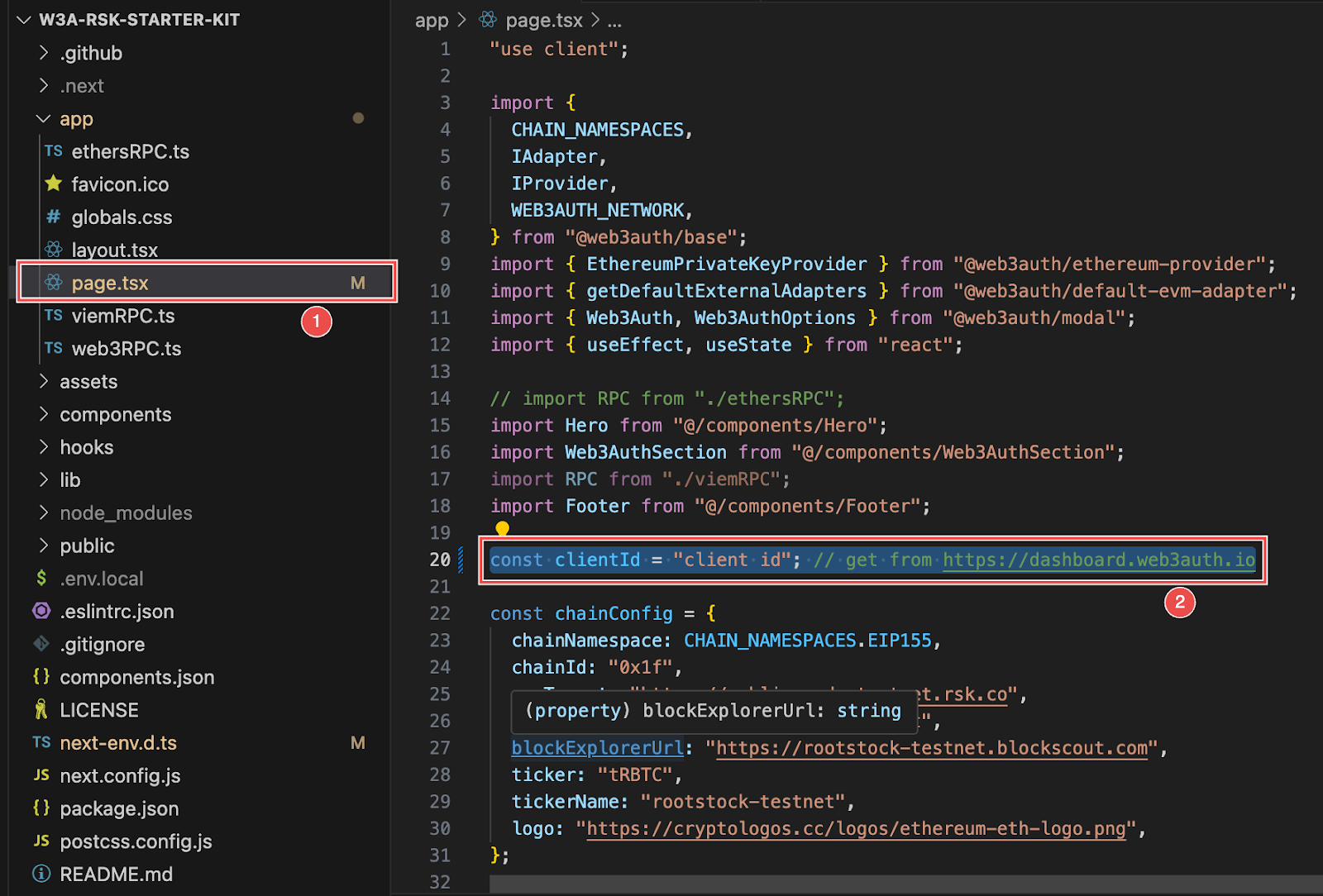
Task: Click the ESLint icon beside .eslintrc.json
Action: 41,611
